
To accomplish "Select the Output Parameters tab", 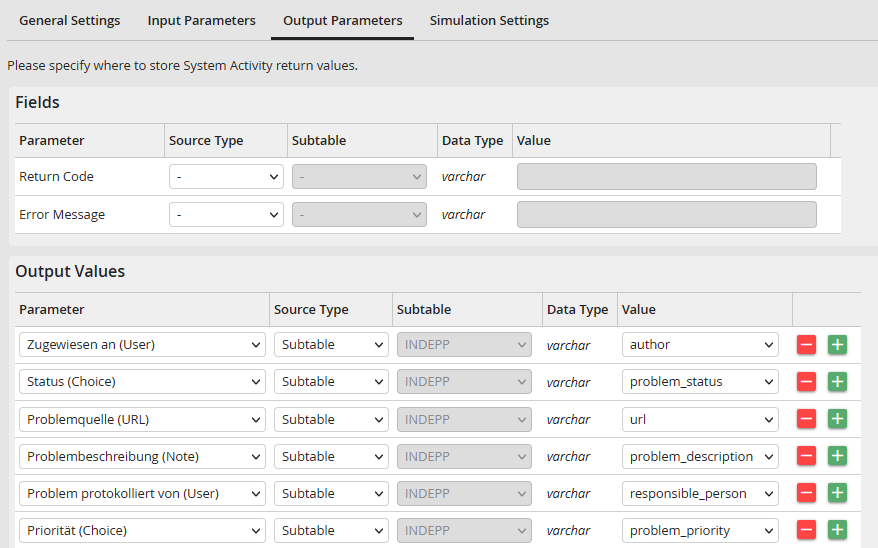I will point(343,21).
